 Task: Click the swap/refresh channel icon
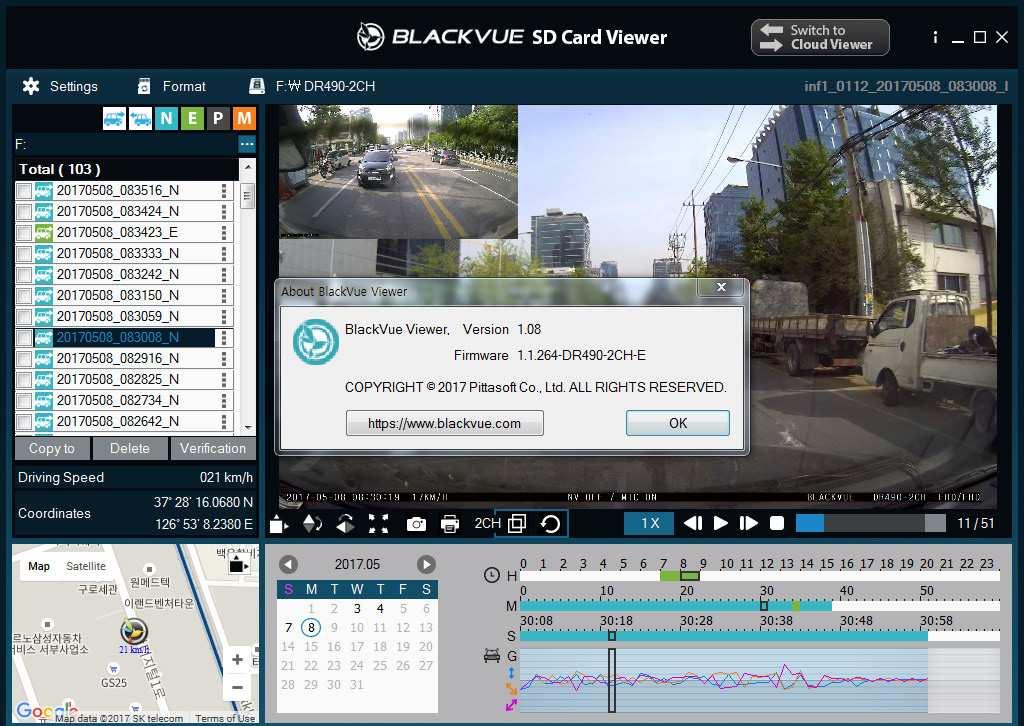[551, 524]
